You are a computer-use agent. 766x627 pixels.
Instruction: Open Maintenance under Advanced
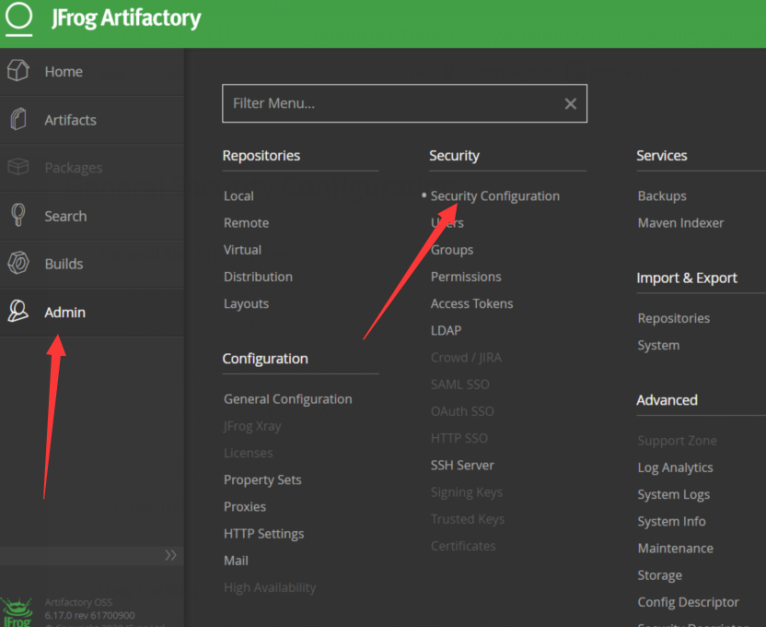tap(675, 548)
